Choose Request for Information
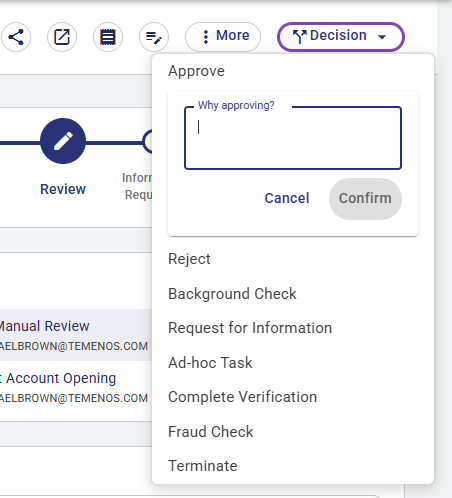Viewport: 452px width, 498px height. click(293, 328)
